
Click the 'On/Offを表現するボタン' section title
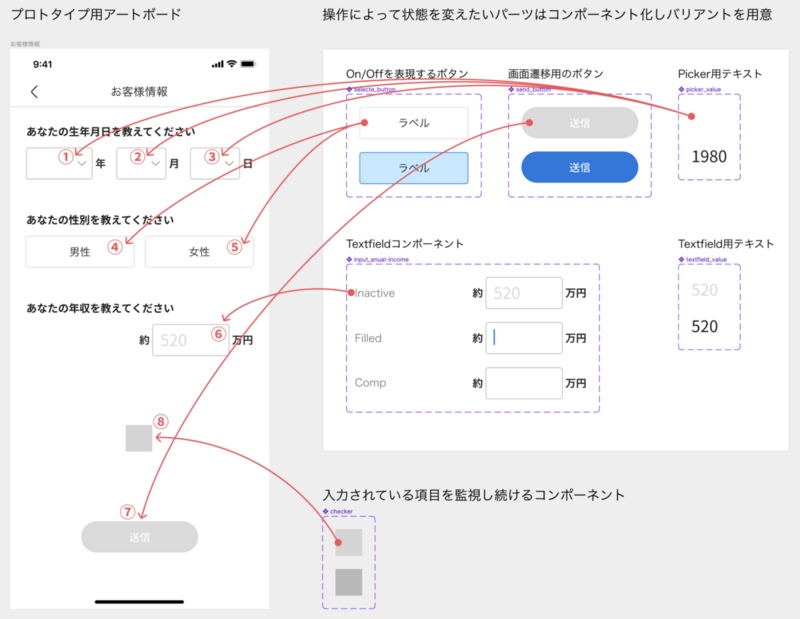[407, 74]
